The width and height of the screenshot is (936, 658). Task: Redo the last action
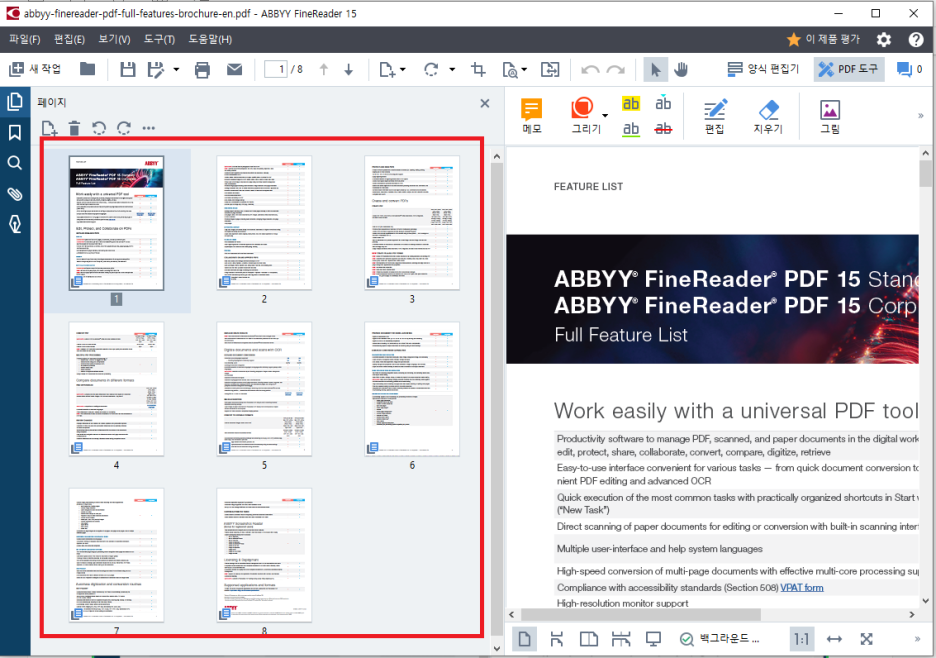coord(615,70)
